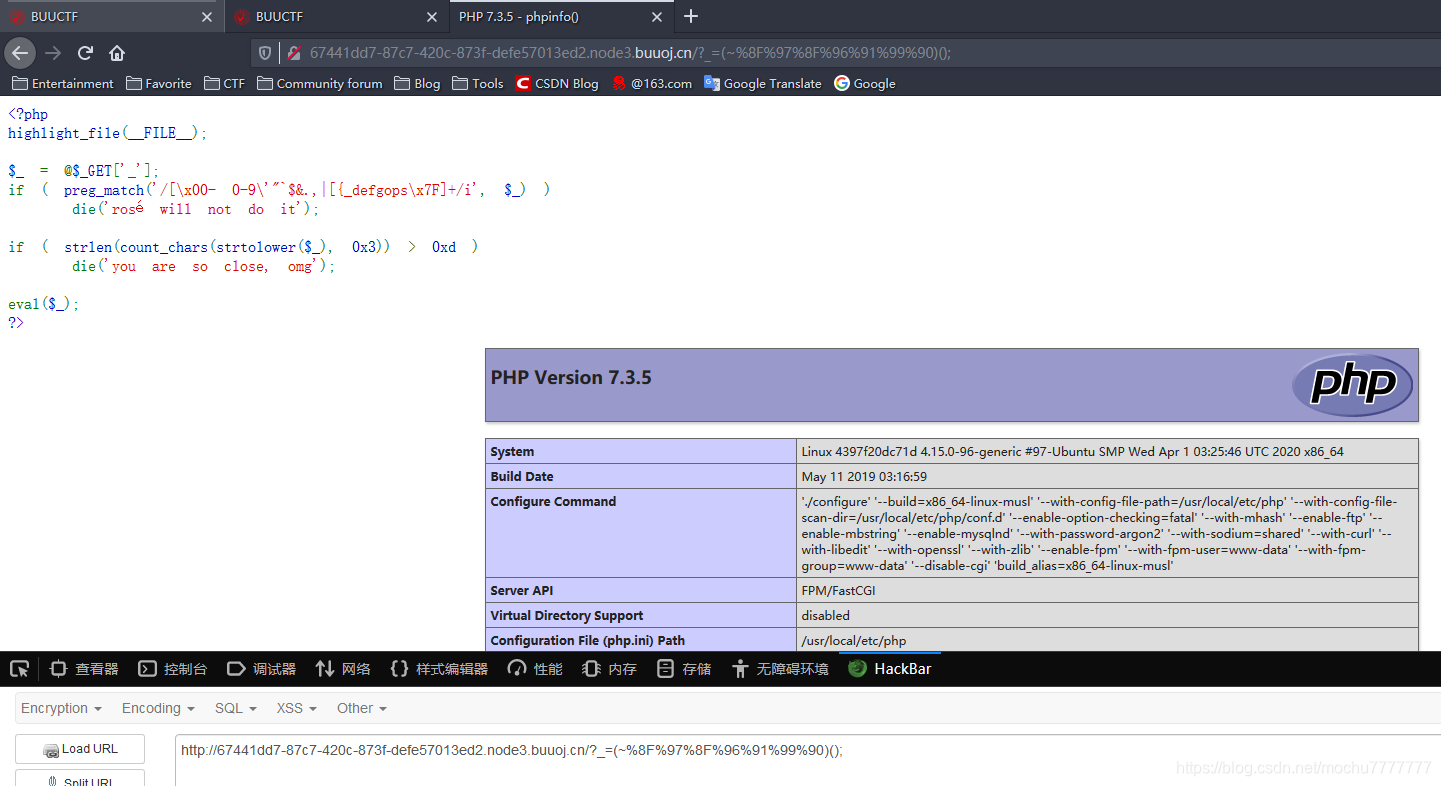Click the browser forward arrow

53,53
